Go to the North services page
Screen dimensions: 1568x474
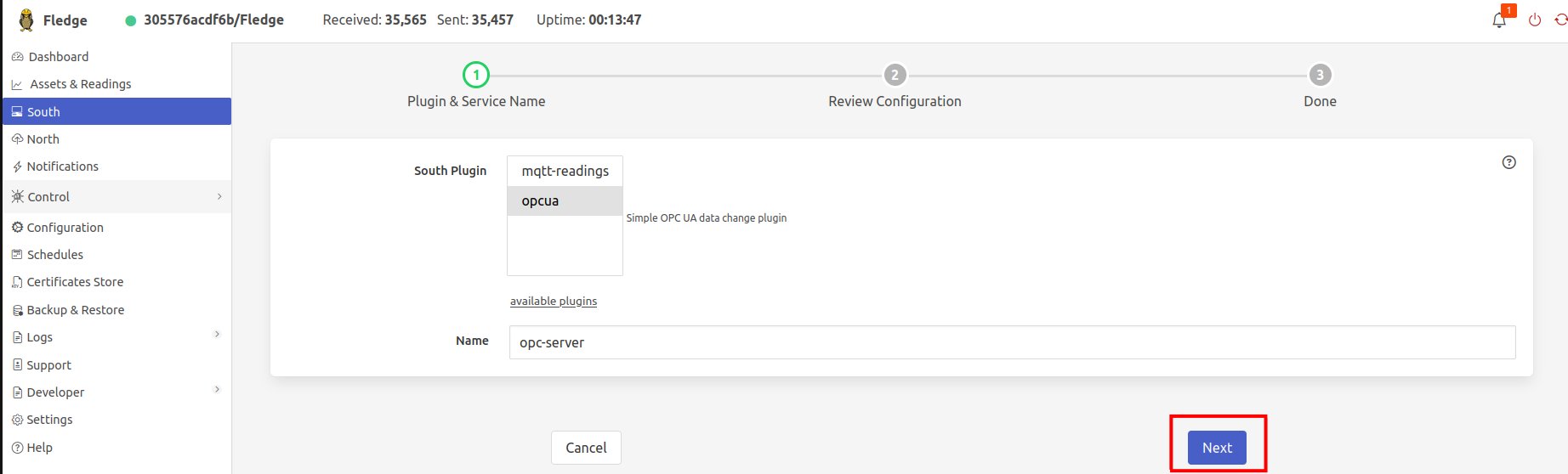pyautogui.click(x=43, y=139)
